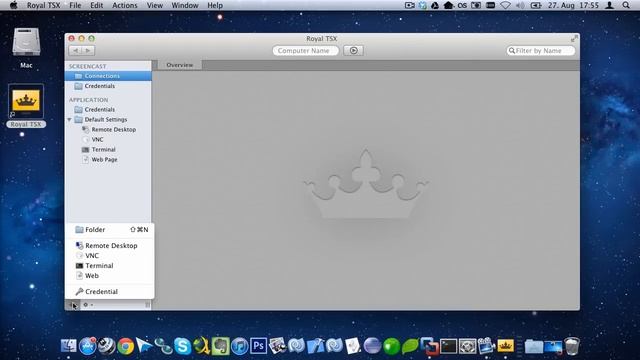Screen dimensions: 640x360
Task: Select the VNC default settings item
Action: [x=108, y=140]
